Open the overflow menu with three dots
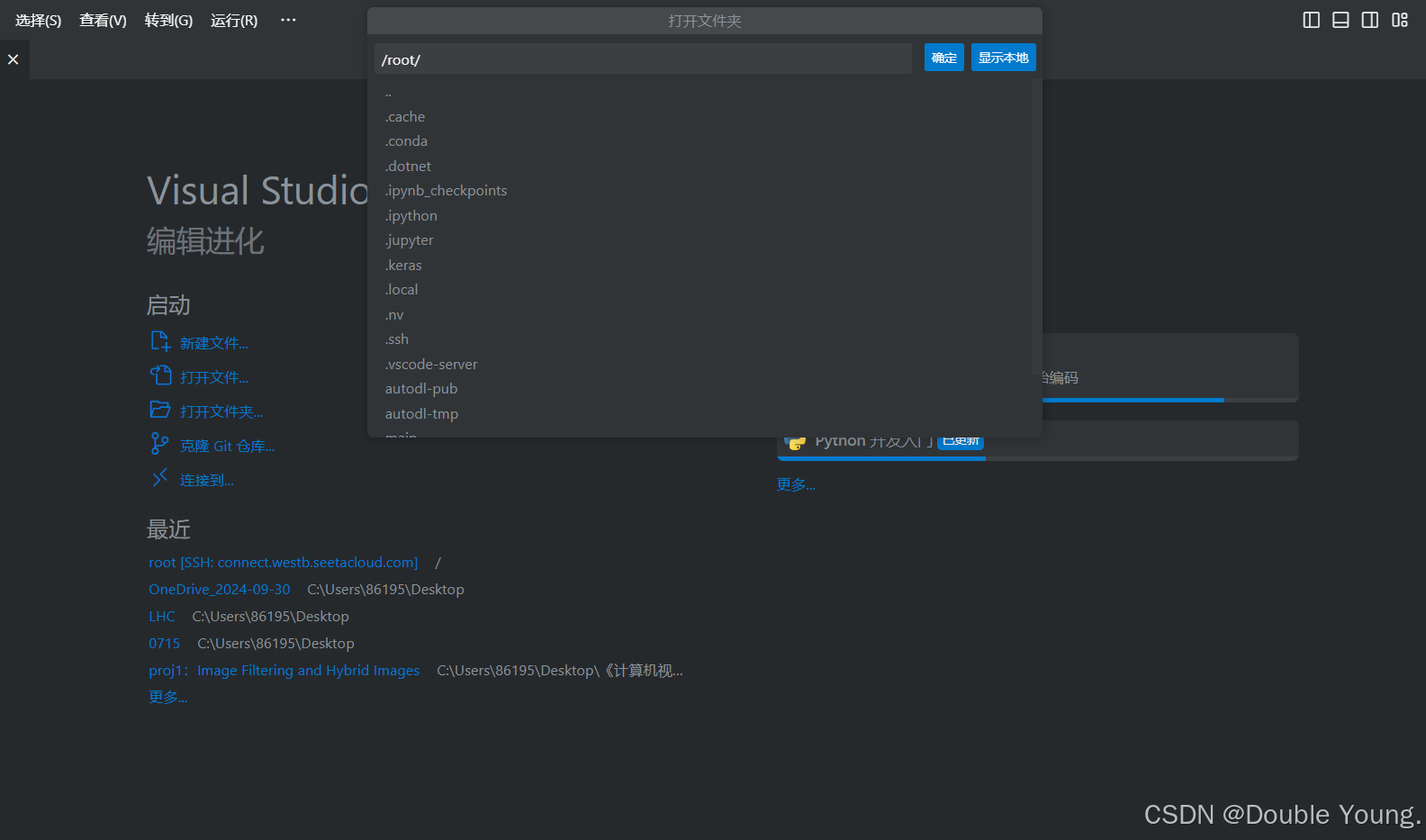This screenshot has height=840, width=1426. coord(288,20)
